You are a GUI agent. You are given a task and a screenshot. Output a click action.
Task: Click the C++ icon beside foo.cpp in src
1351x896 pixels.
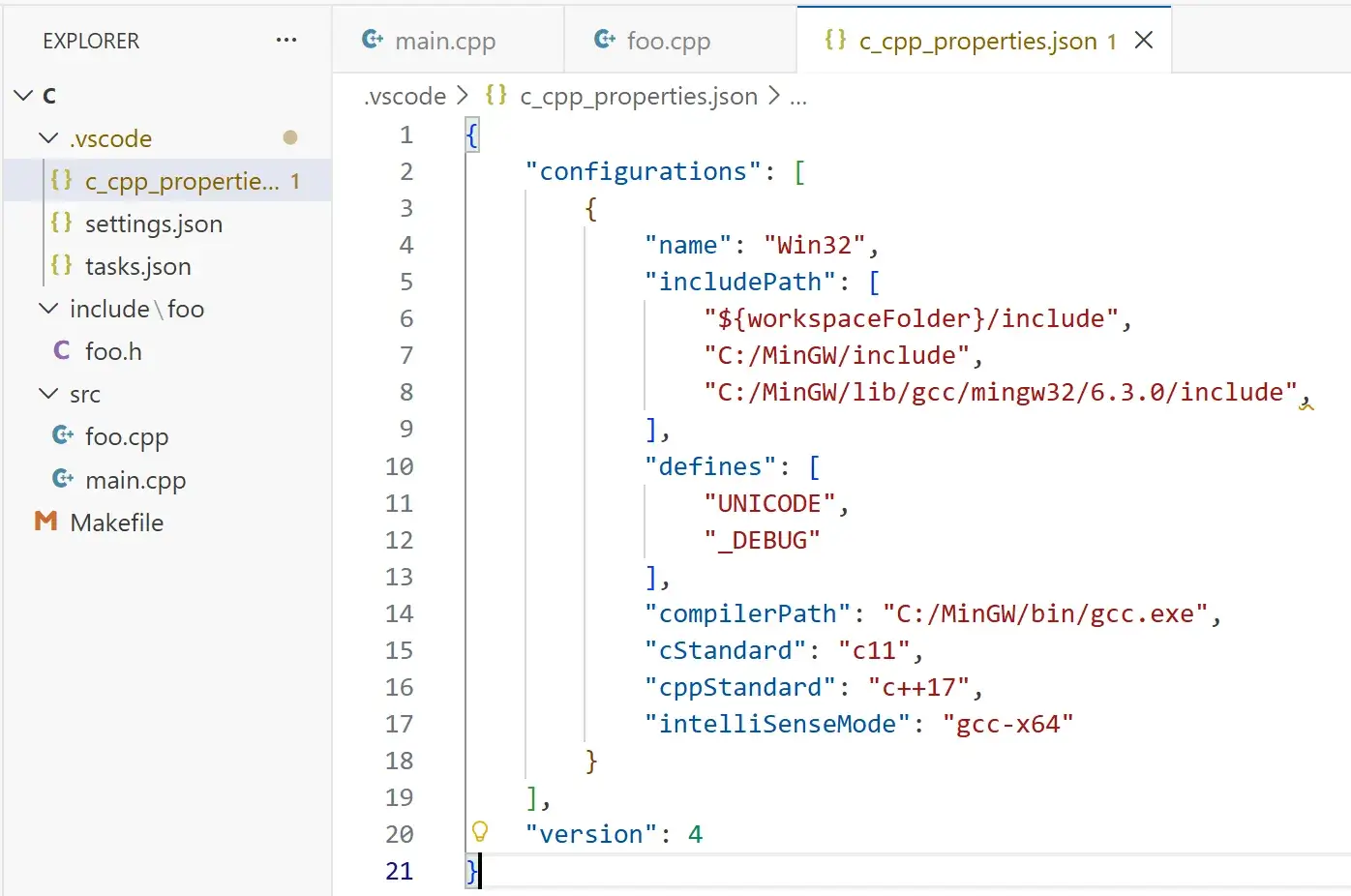(61, 436)
